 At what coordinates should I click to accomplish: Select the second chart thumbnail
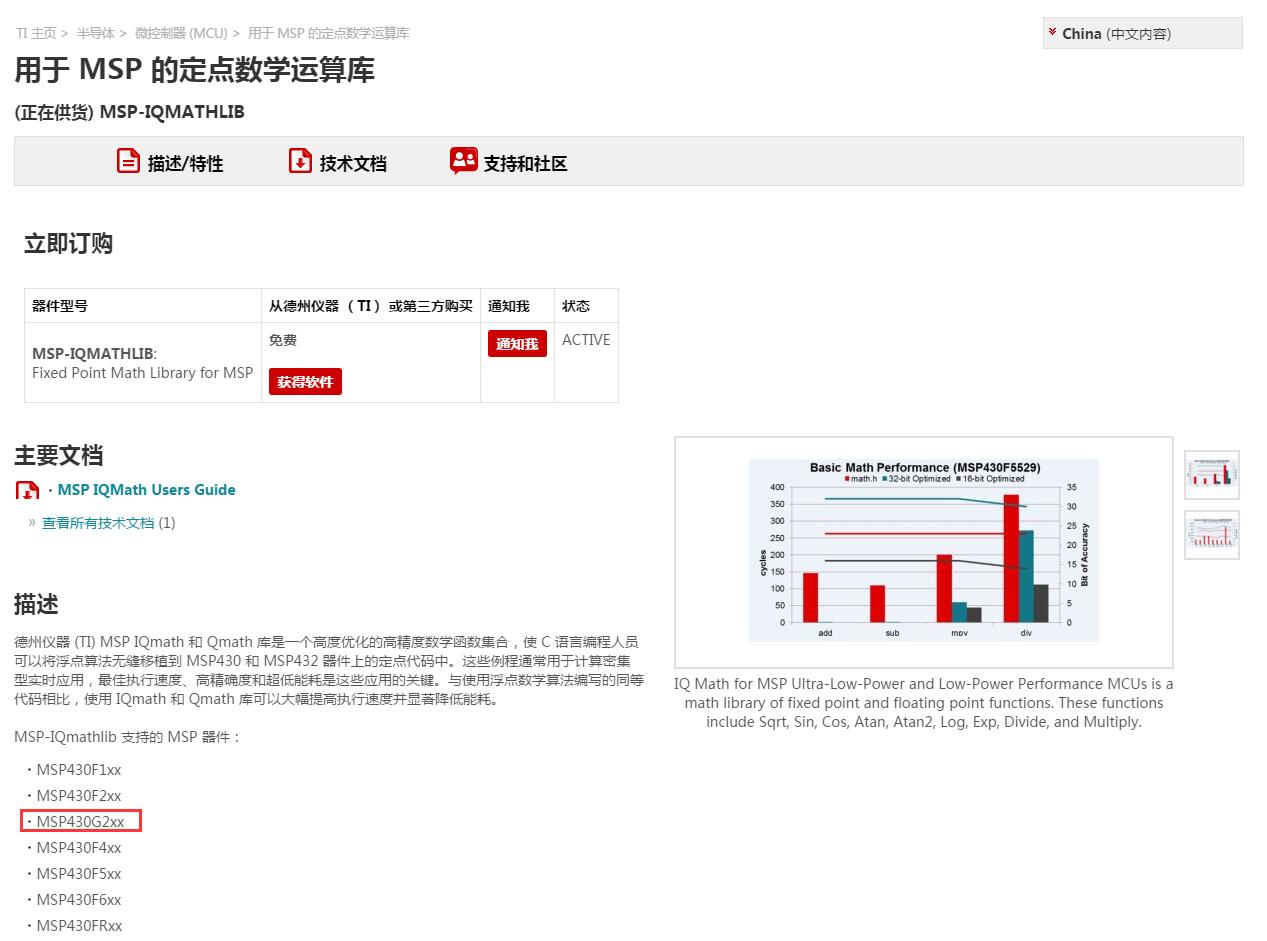tap(1212, 535)
